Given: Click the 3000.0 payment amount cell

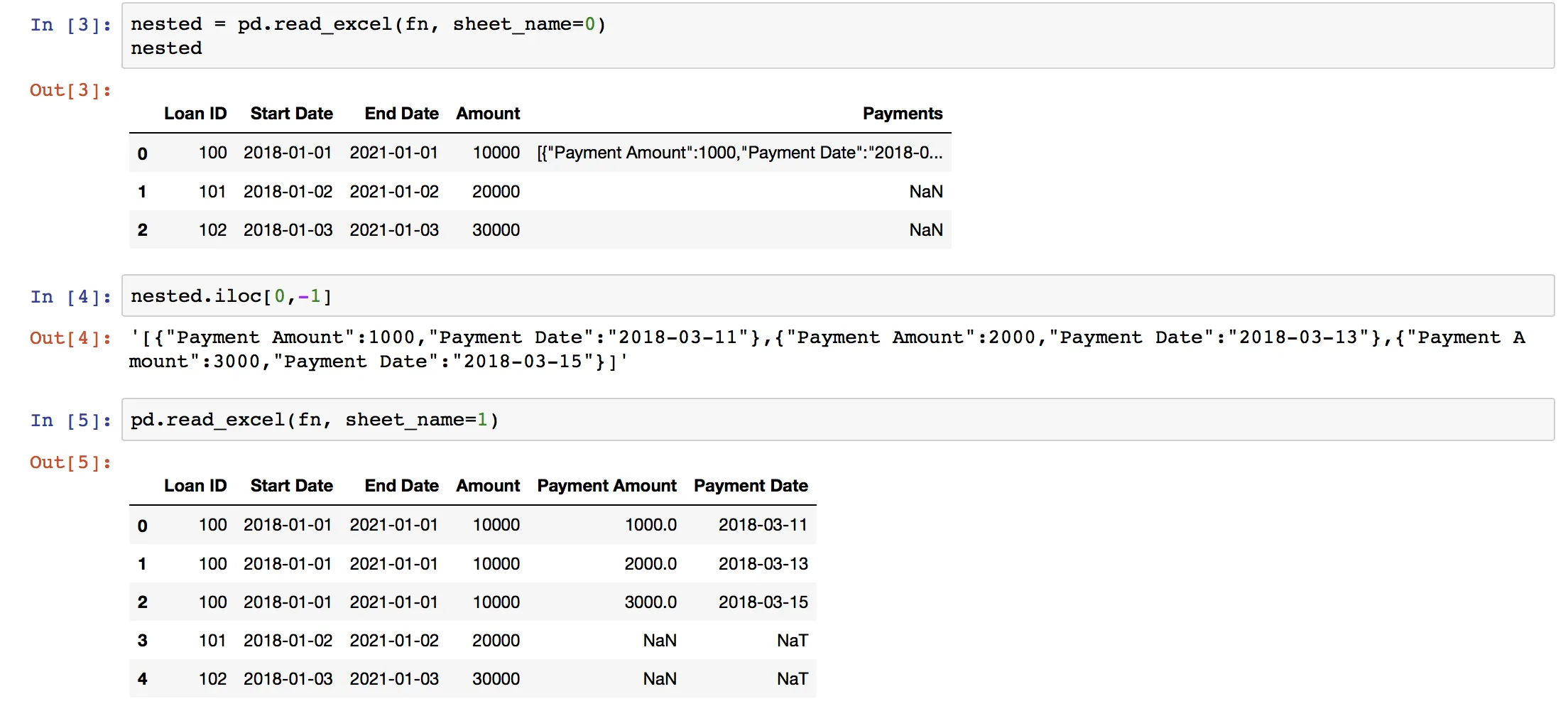Looking at the screenshot, I should pos(650,602).
